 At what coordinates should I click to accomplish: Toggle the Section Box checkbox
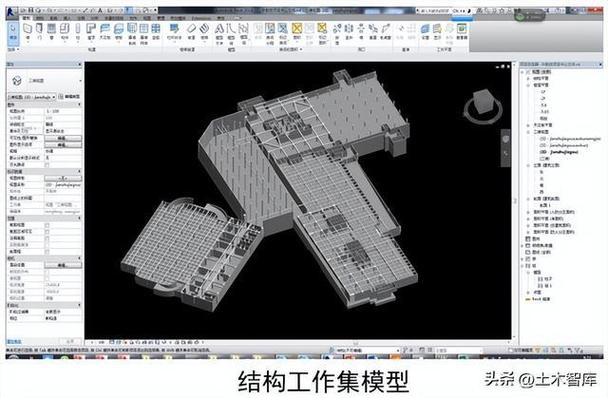point(47,251)
